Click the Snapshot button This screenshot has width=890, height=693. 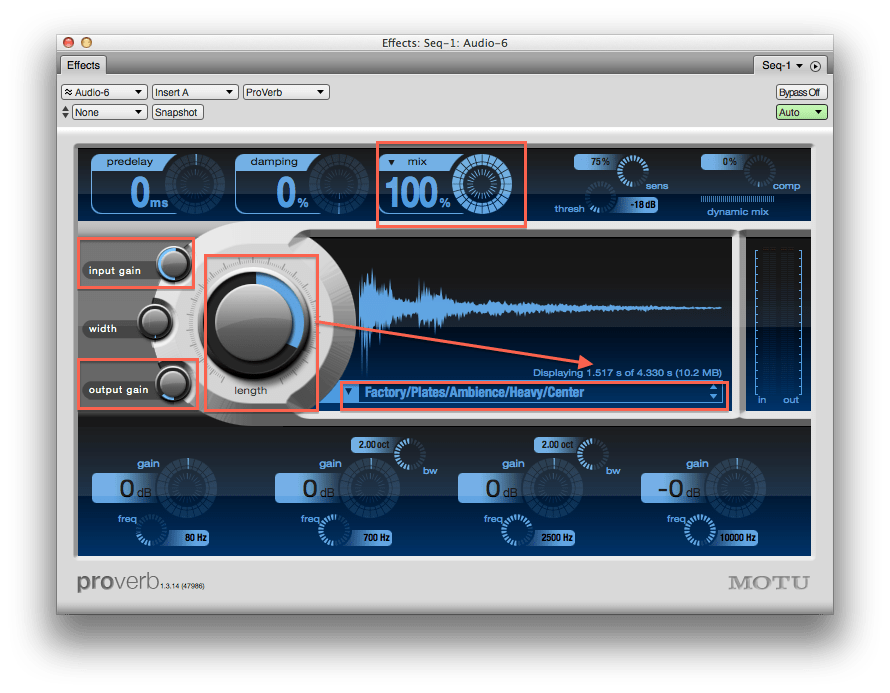[177, 112]
